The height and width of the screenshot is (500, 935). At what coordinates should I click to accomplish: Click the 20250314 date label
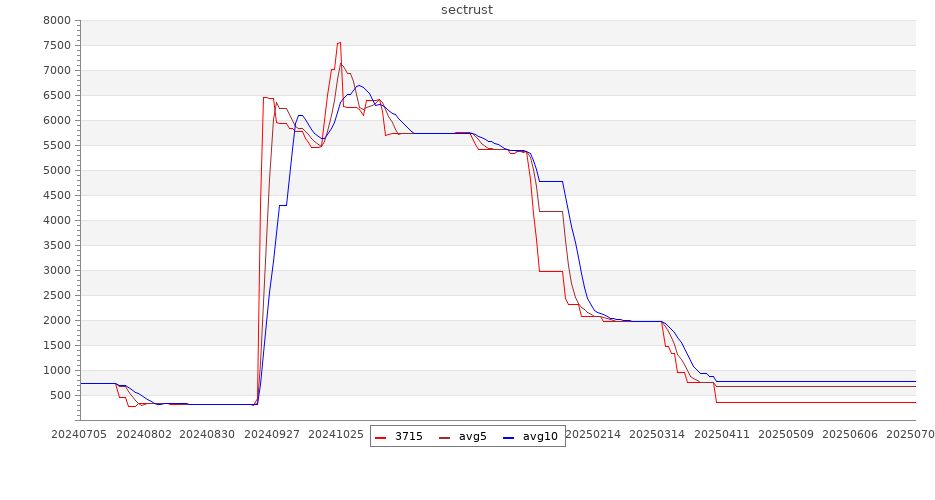[657, 434]
